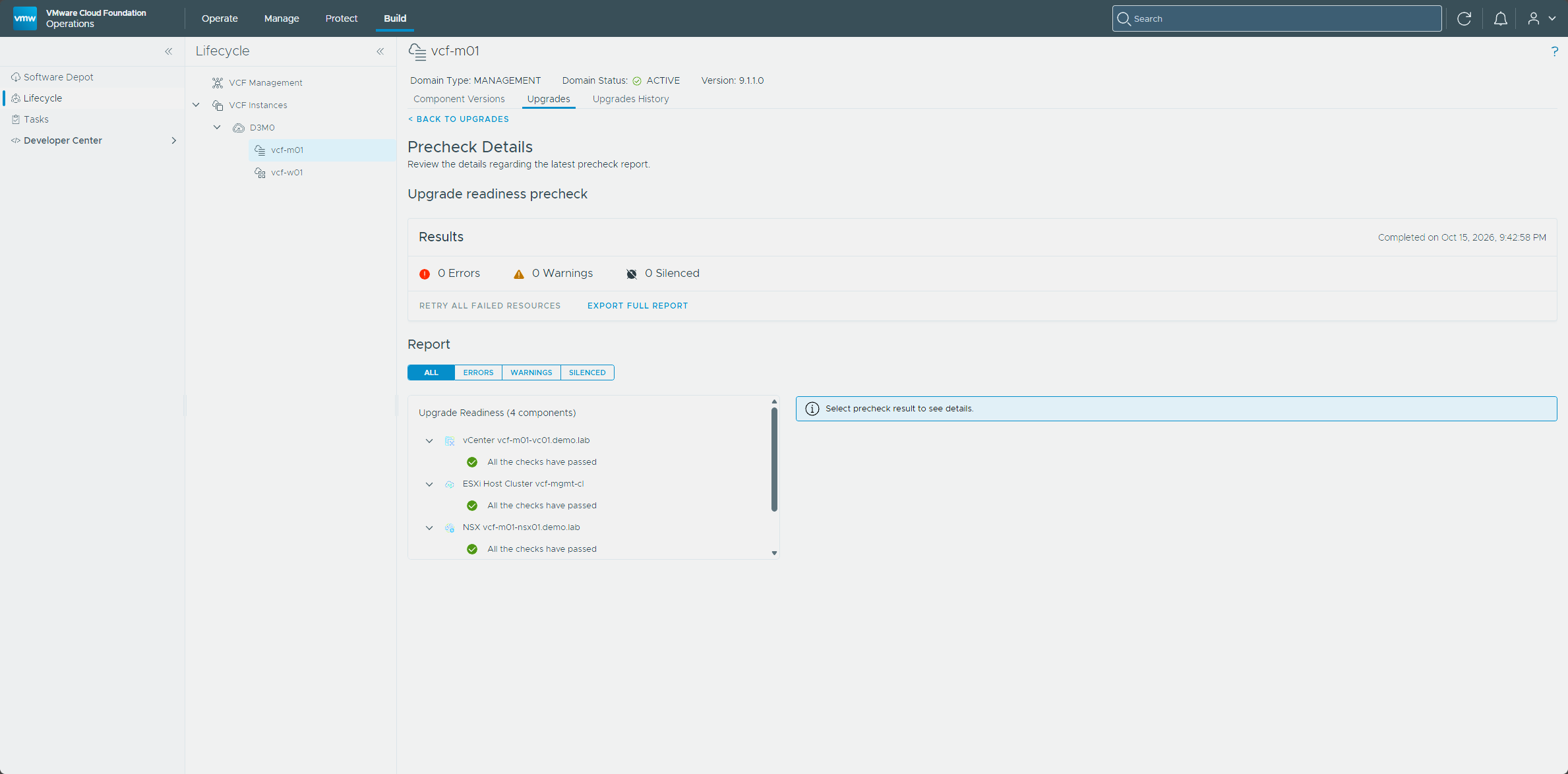Collapse the vCenter vcf-m01-vc01.demo.lab row
Viewport: 1568px width, 774px height.
429,440
